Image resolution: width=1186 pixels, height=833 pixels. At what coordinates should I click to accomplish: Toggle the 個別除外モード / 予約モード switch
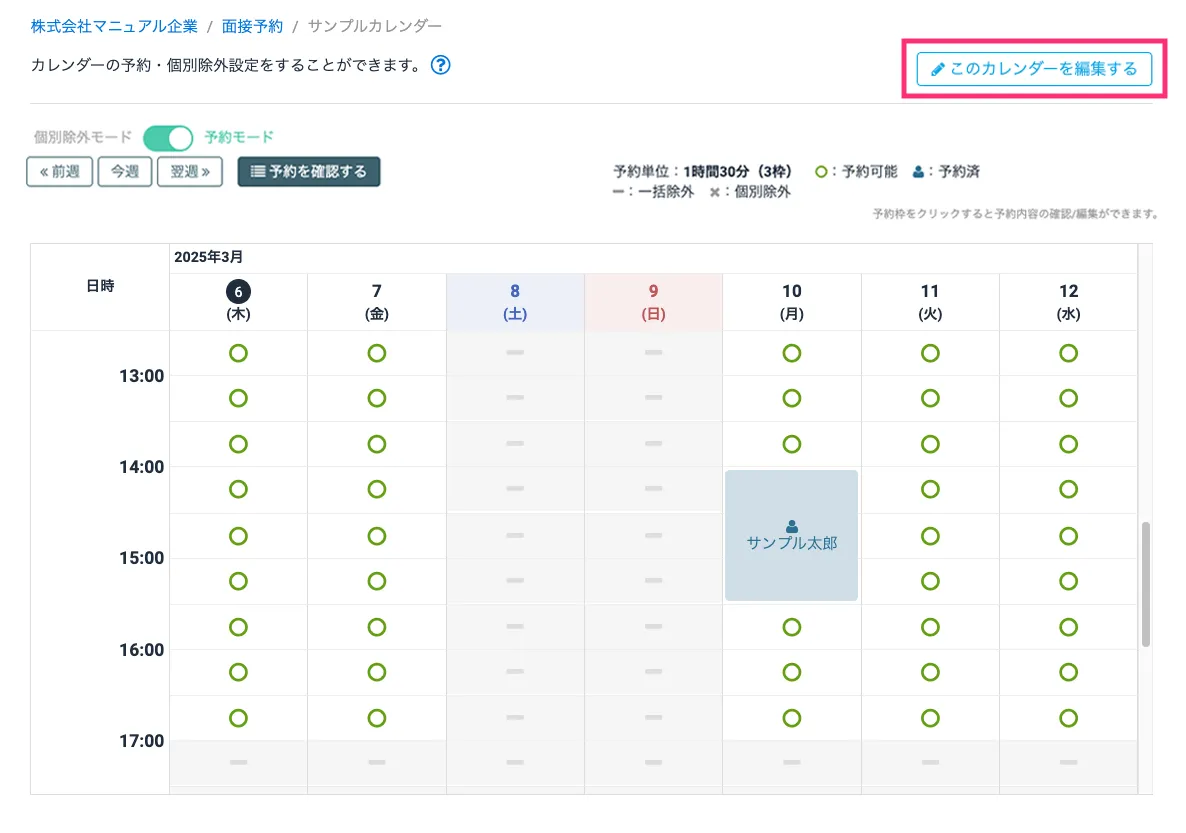tap(168, 137)
